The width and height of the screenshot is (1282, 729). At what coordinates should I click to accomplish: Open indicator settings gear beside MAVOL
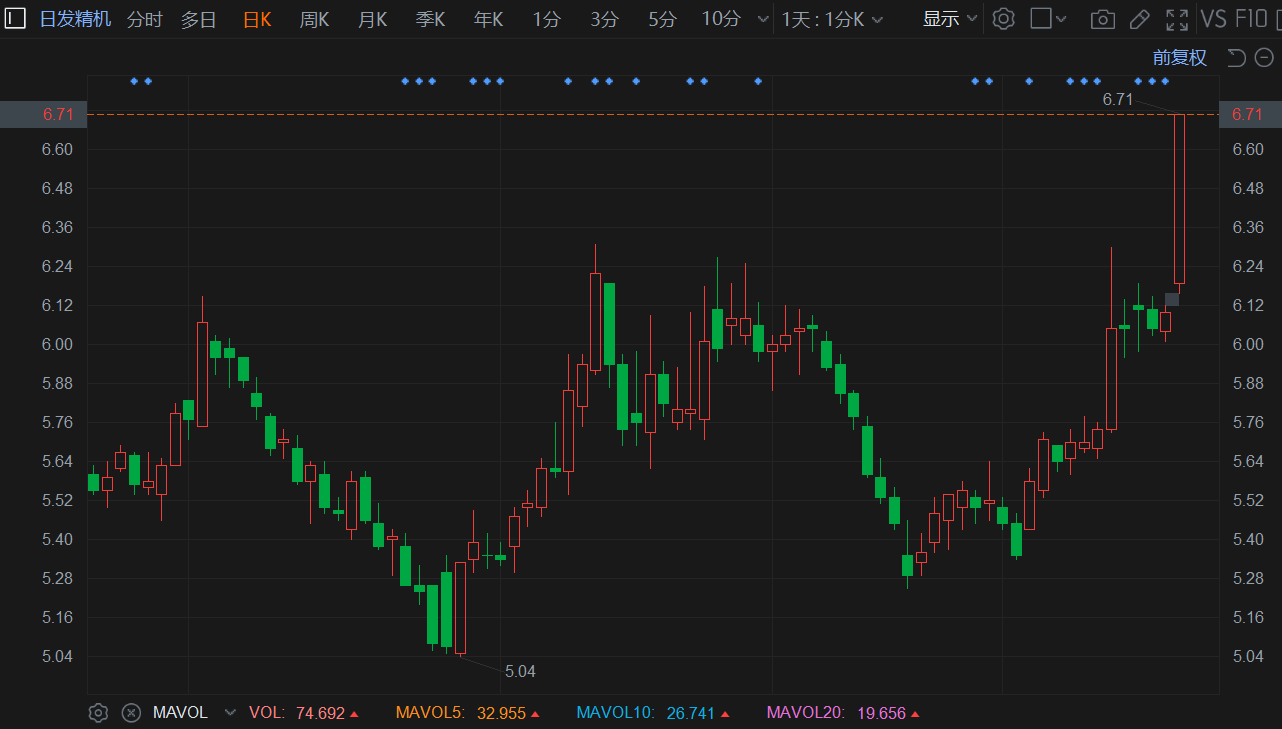coord(98,713)
